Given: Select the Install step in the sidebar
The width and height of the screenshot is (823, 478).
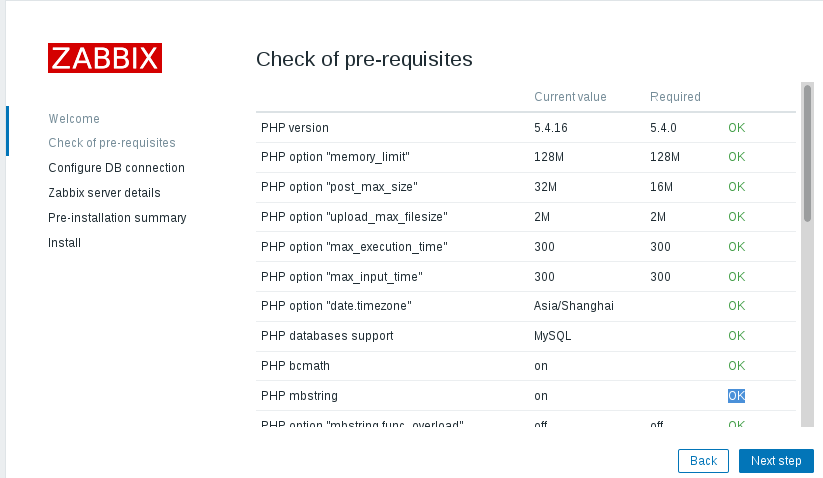Looking at the screenshot, I should tap(65, 243).
